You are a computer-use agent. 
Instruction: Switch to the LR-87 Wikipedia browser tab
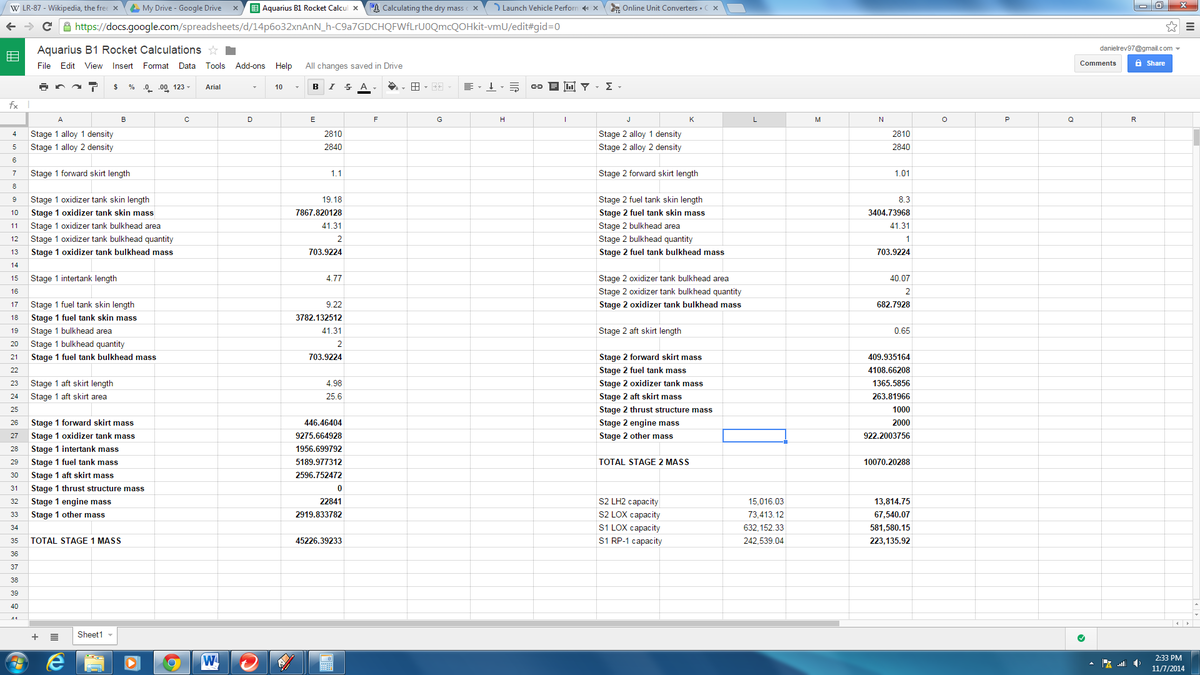click(61, 8)
